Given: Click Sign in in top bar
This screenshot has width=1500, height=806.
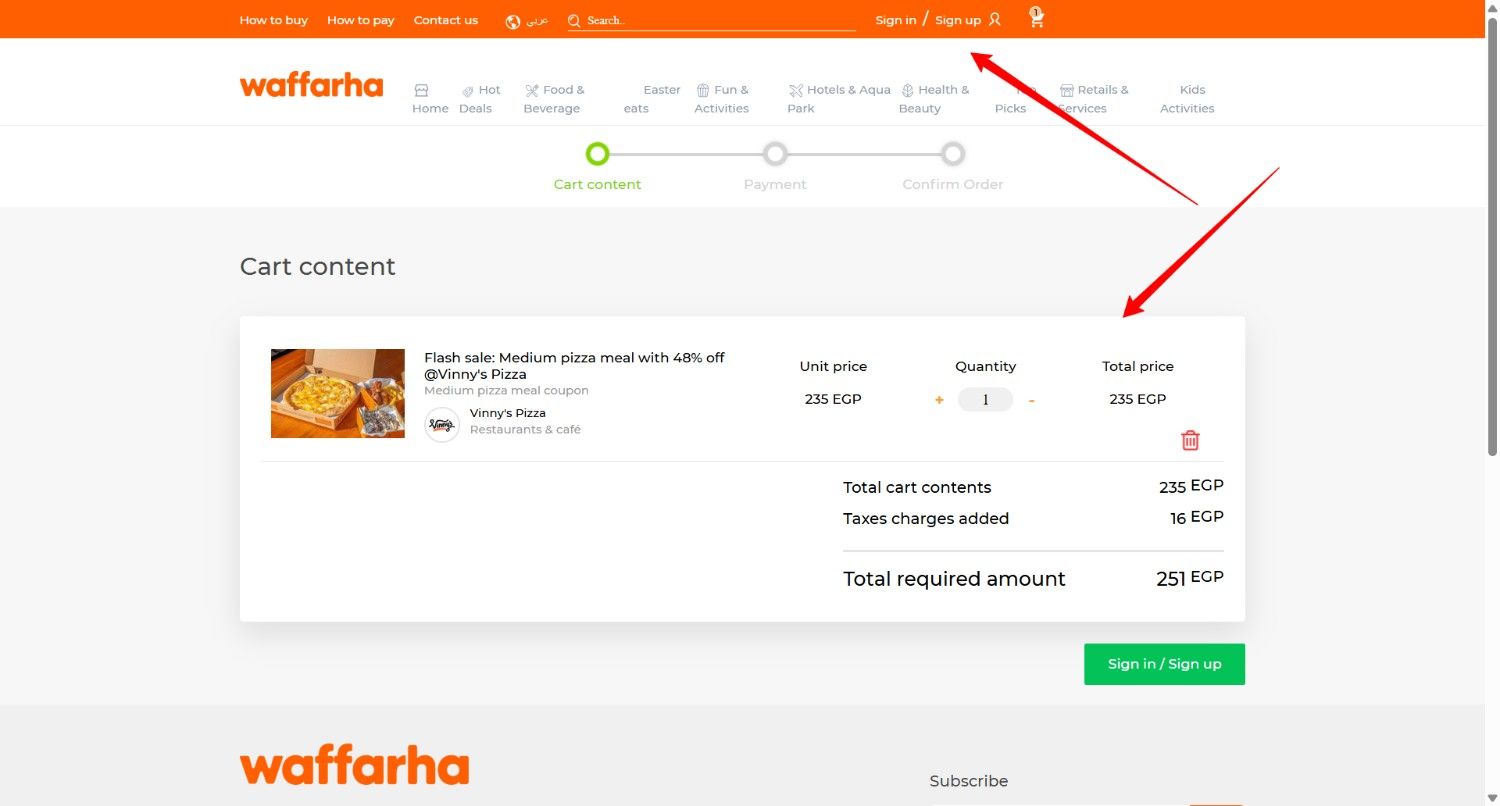Looking at the screenshot, I should point(896,20).
